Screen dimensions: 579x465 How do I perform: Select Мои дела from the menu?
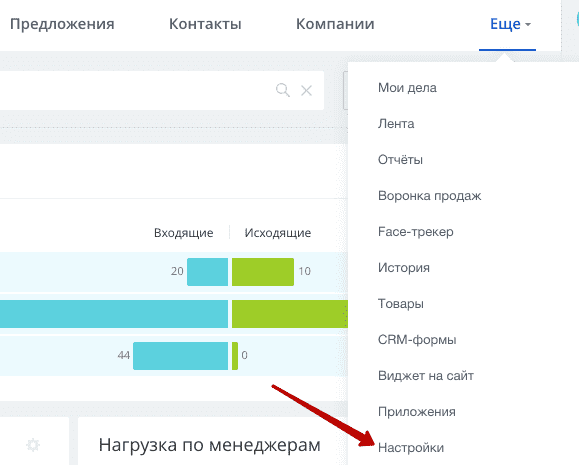(407, 88)
